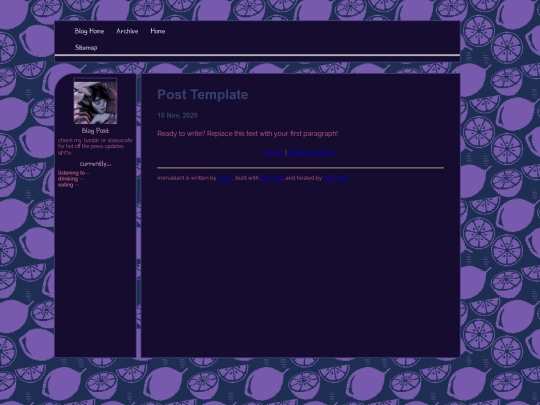The height and width of the screenshot is (405, 540).
Task: Open the Home item in top navigation
Action: [158, 31]
